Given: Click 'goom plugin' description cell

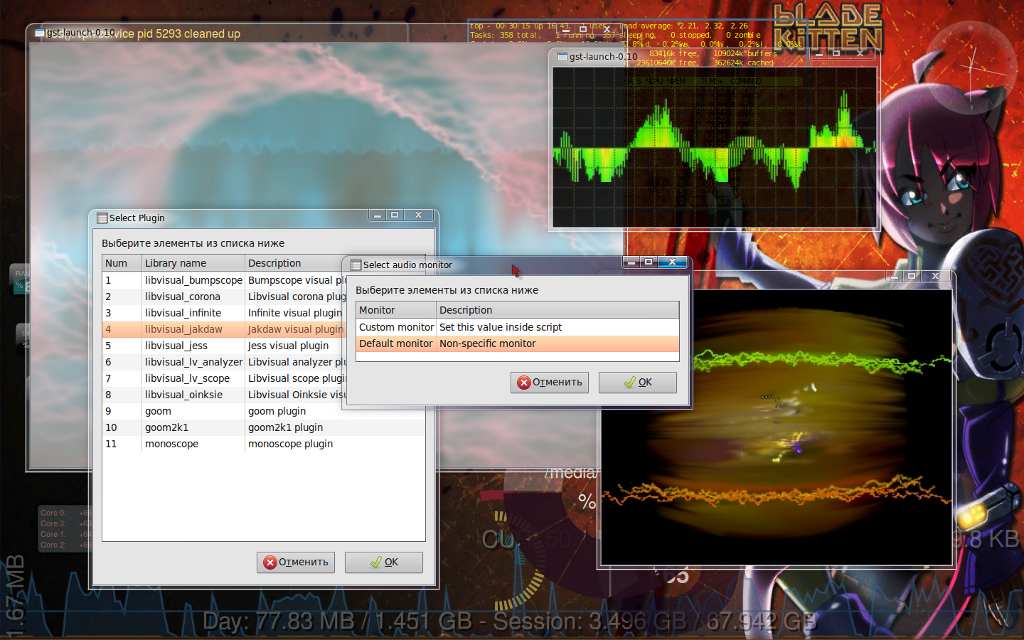Looking at the screenshot, I should [277, 411].
